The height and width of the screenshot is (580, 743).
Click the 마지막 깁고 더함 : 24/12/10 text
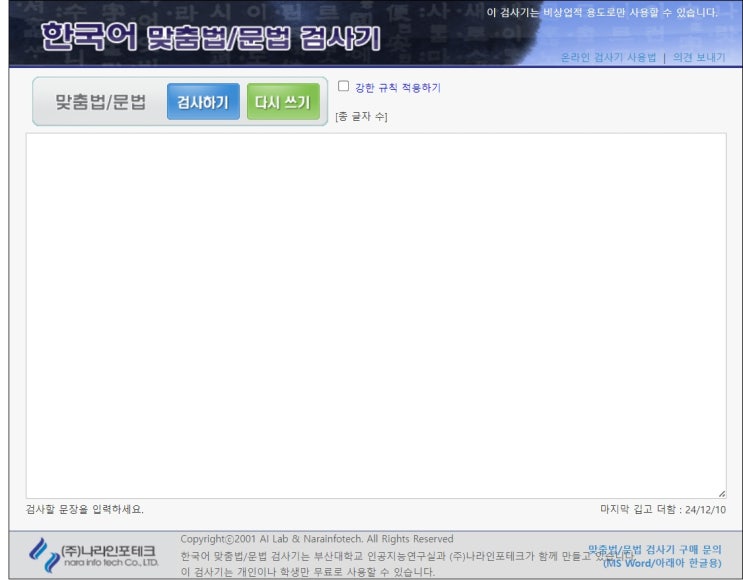663,509
